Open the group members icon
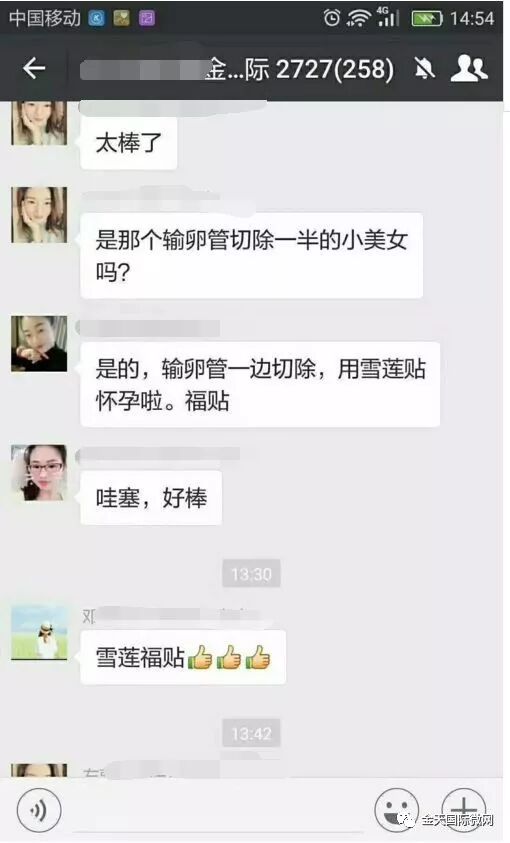This screenshot has height=843, width=510. click(x=469, y=68)
